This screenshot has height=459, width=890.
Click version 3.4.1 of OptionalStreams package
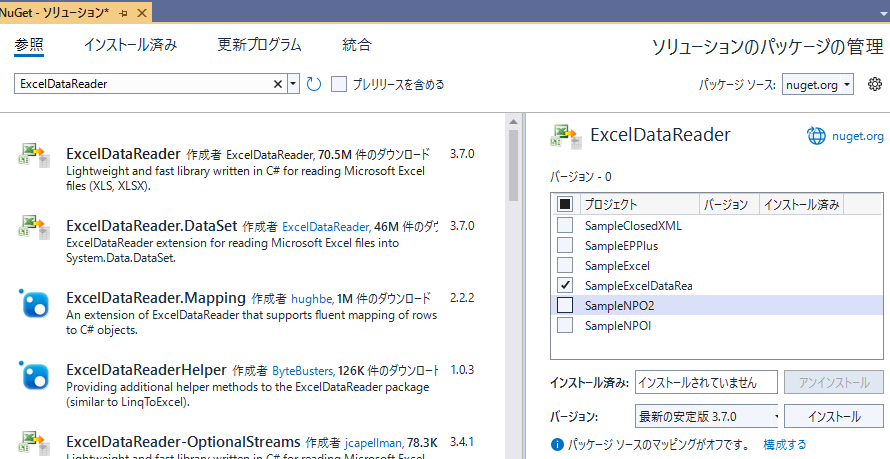click(x=462, y=442)
